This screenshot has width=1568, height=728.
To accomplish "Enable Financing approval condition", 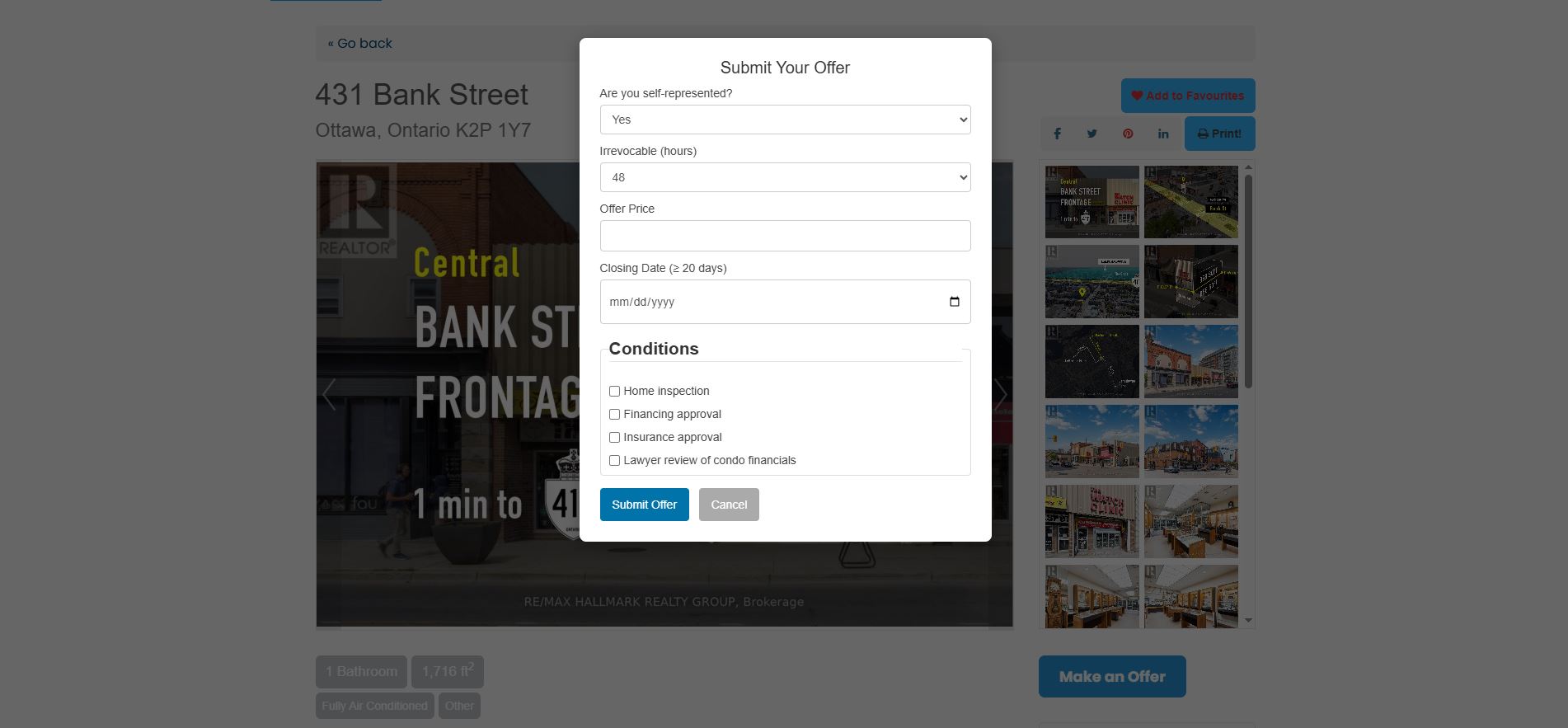I will coord(614,414).
